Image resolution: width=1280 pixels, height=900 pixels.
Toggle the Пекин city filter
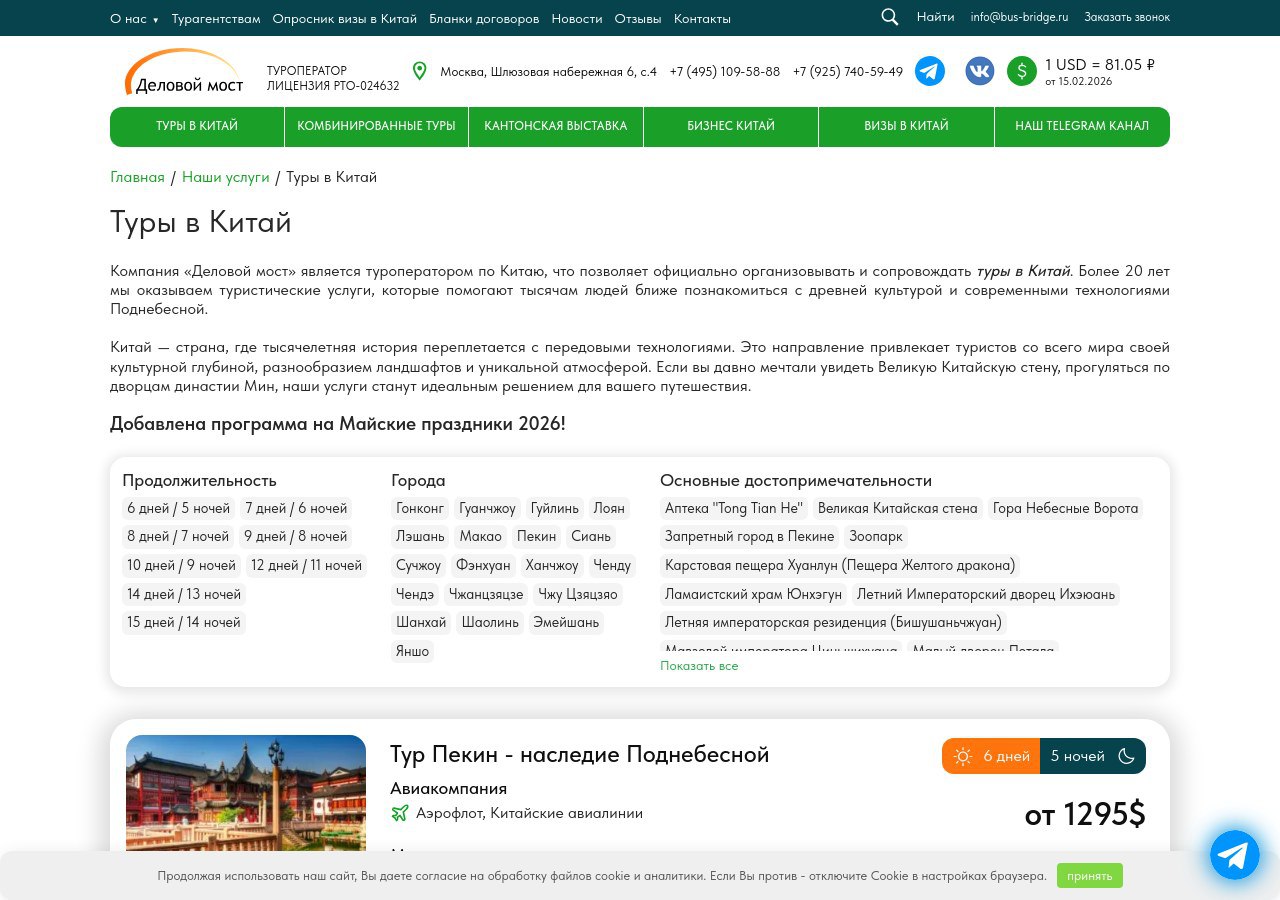[x=536, y=536]
